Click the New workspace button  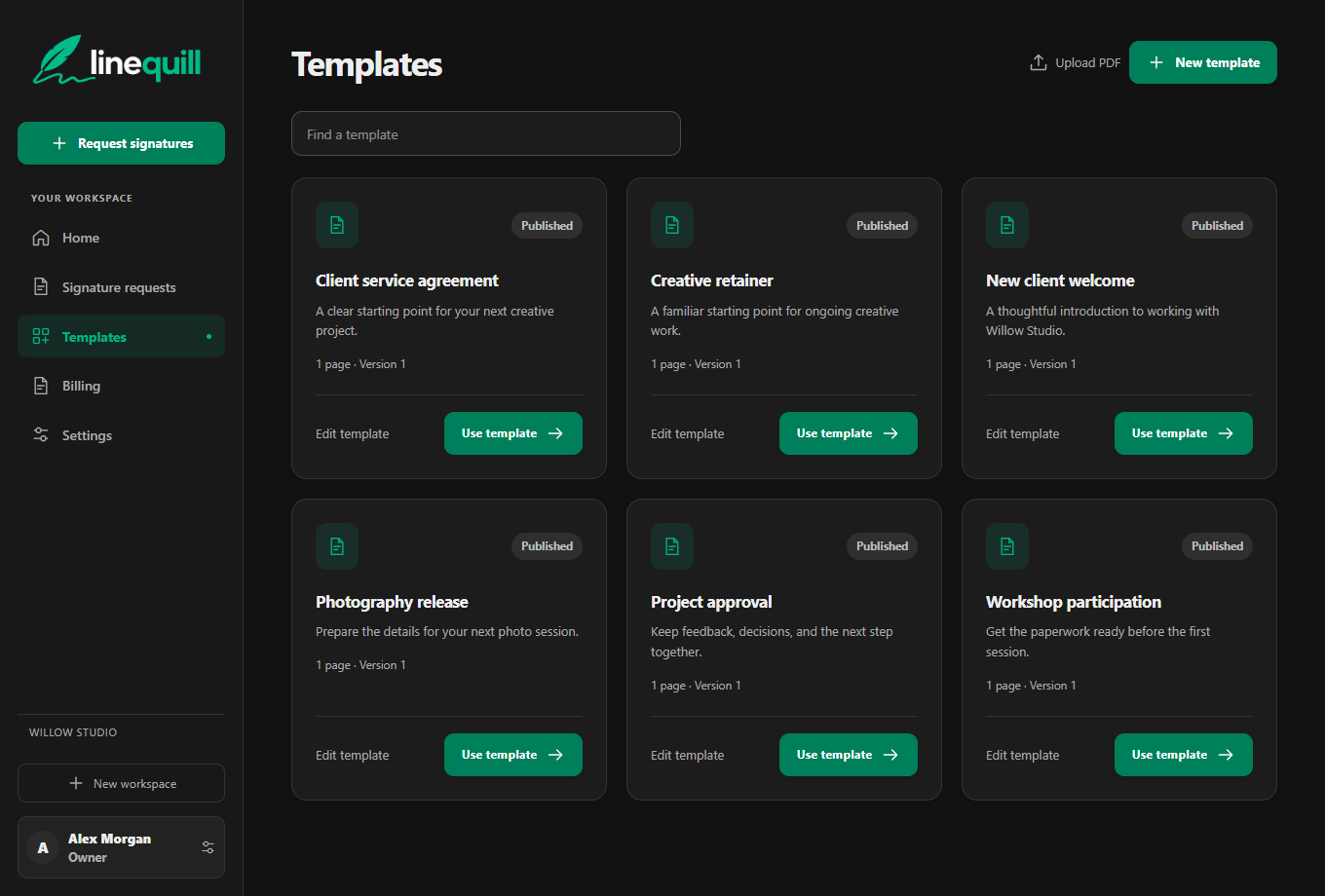(x=121, y=783)
